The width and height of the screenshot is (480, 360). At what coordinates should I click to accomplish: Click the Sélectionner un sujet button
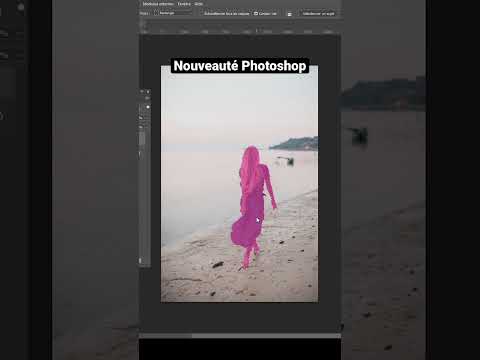[318, 14]
